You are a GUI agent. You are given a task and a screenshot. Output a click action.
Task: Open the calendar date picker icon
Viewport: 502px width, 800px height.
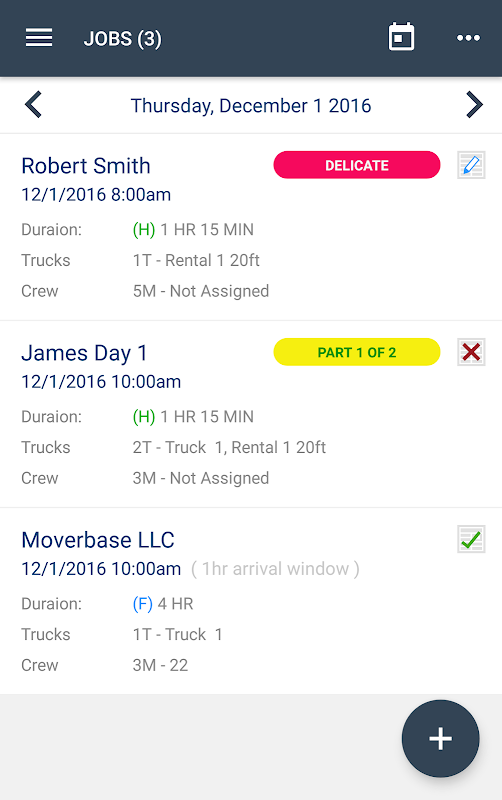tap(401, 37)
